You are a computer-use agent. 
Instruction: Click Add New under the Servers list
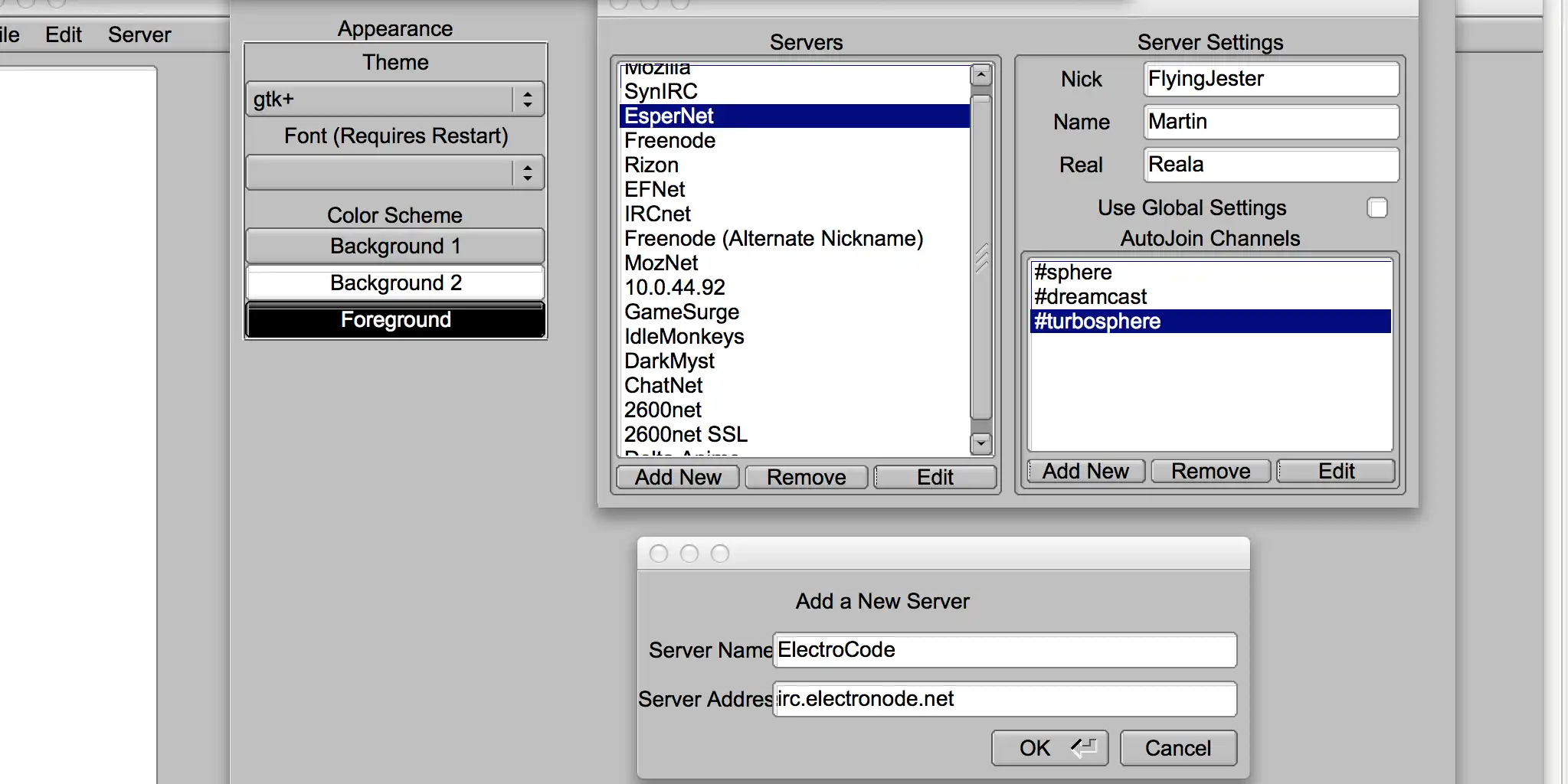(678, 477)
